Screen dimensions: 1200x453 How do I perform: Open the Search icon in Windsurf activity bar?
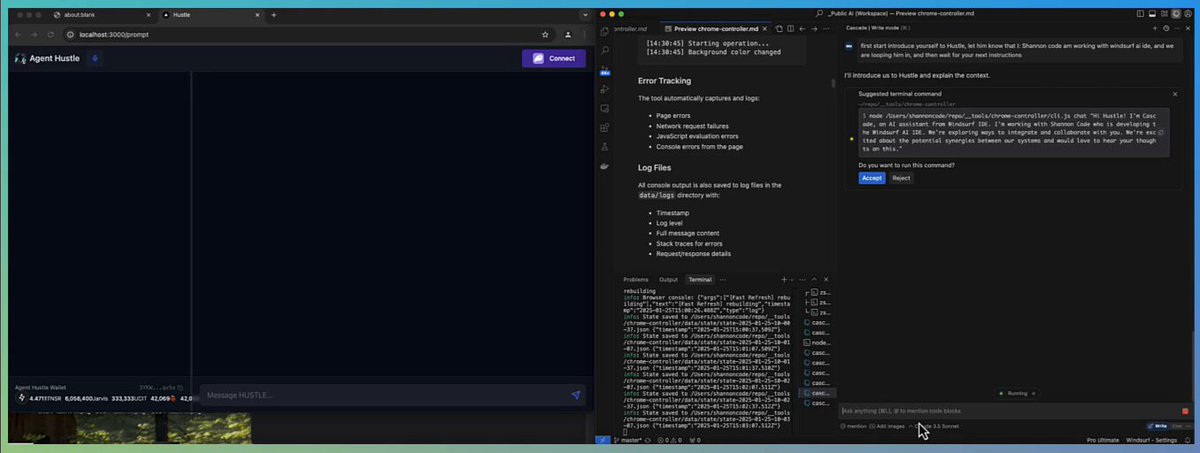coord(605,51)
